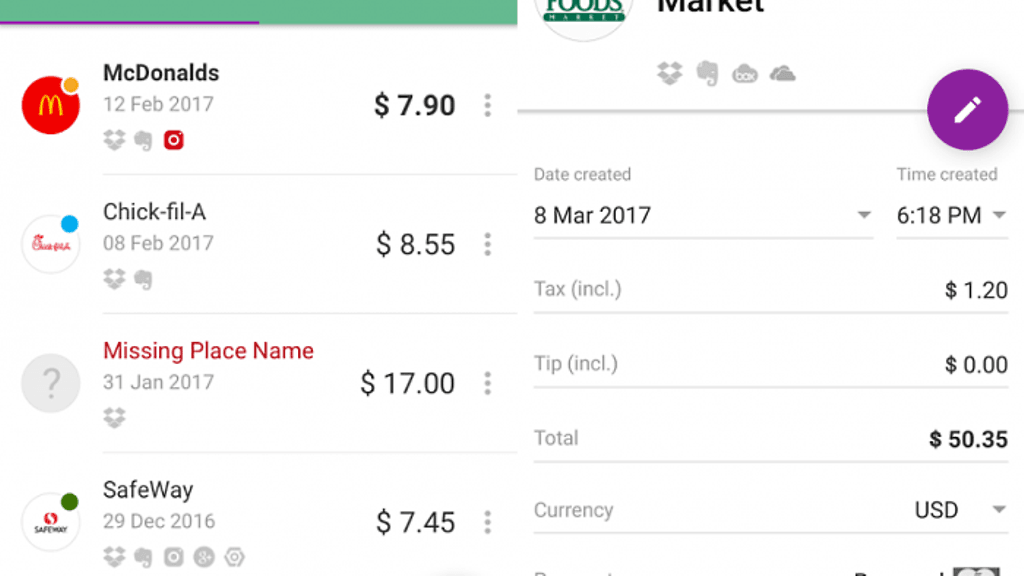Open McDonalds receipt overflow menu
Screen dimensions: 1024x576
click(487, 105)
